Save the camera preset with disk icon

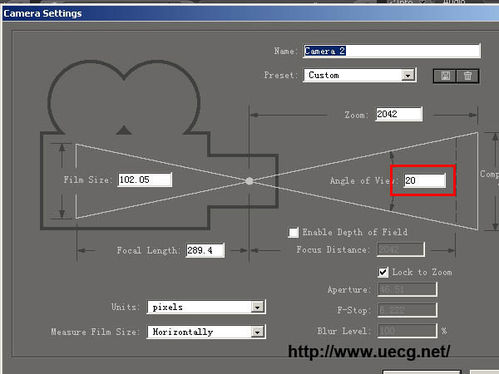point(445,76)
